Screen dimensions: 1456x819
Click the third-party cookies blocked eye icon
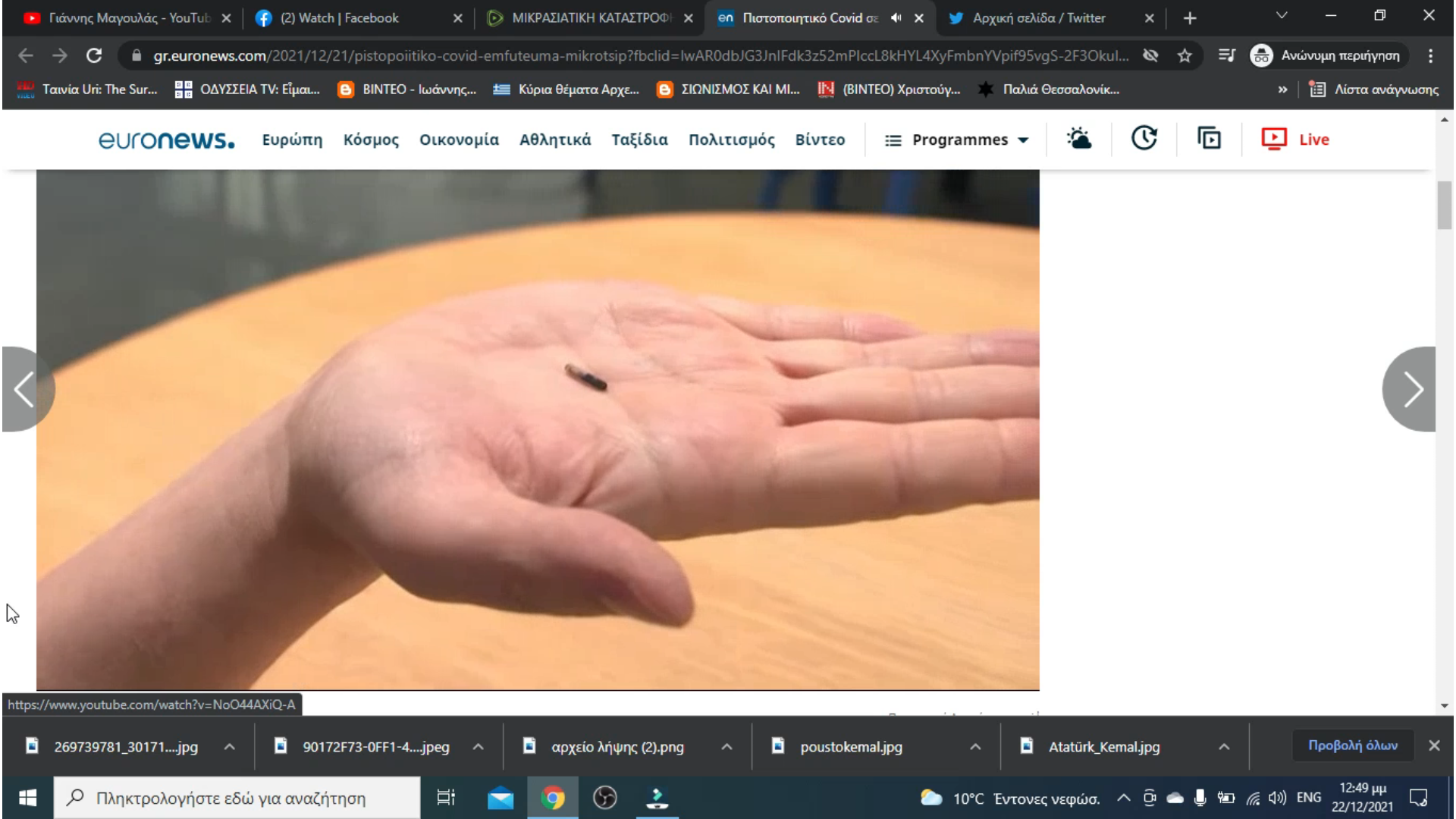(1150, 55)
